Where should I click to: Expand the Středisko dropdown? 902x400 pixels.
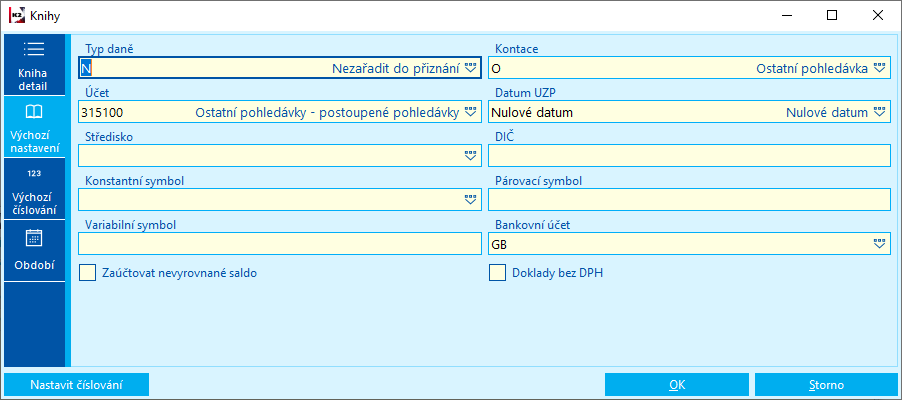471,155
